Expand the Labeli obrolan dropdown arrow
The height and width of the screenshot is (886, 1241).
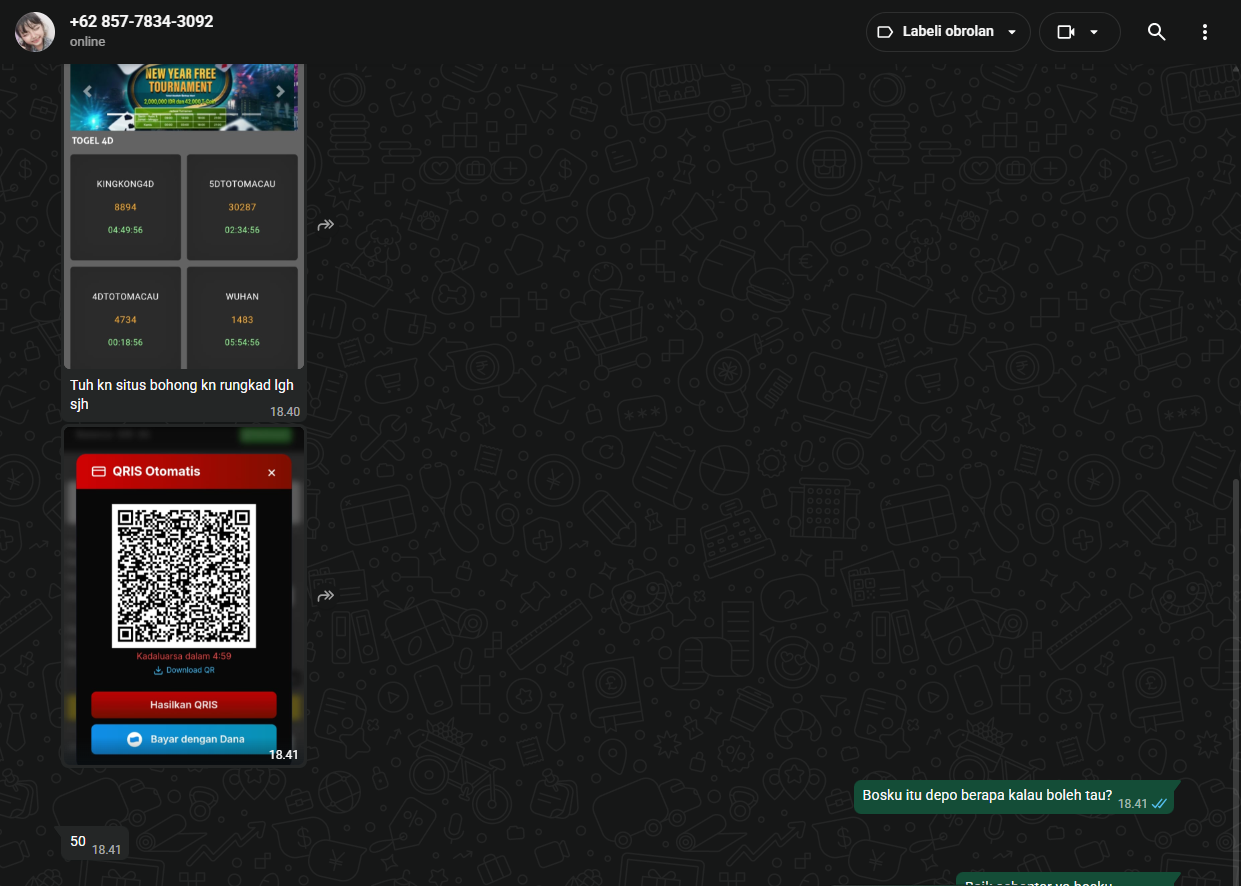click(x=1011, y=32)
